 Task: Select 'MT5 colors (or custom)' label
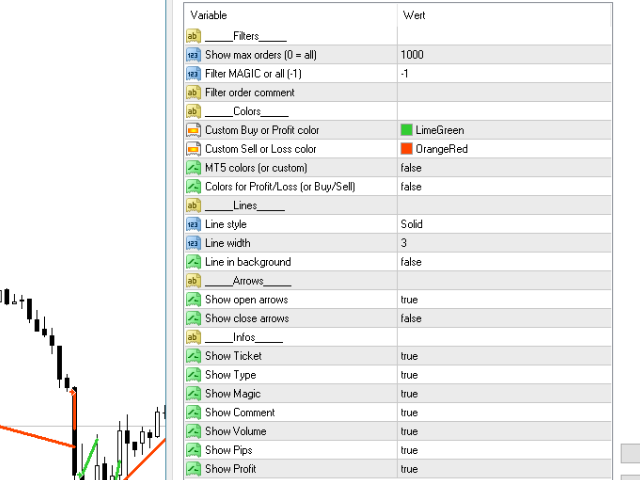[256, 168]
